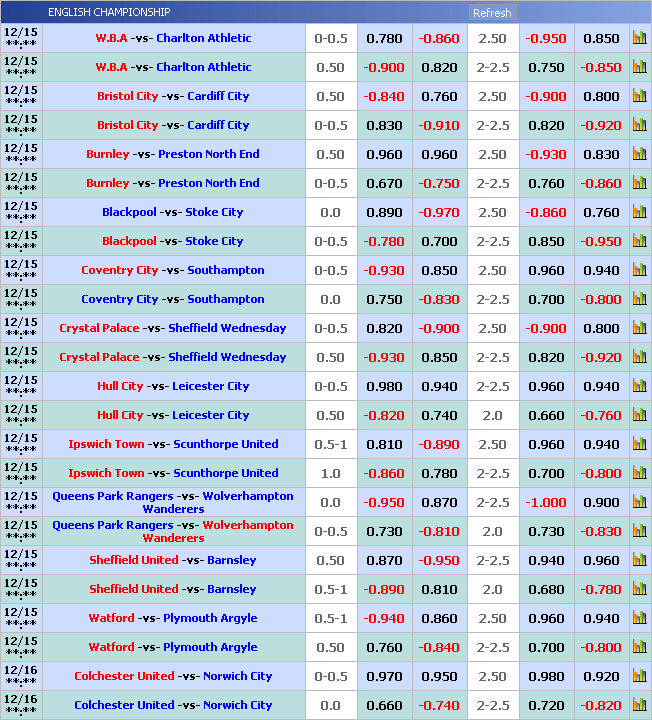Select -0.940 odds in Watford vs Plymouth Argyle row
The image size is (652, 720).
click(384, 618)
